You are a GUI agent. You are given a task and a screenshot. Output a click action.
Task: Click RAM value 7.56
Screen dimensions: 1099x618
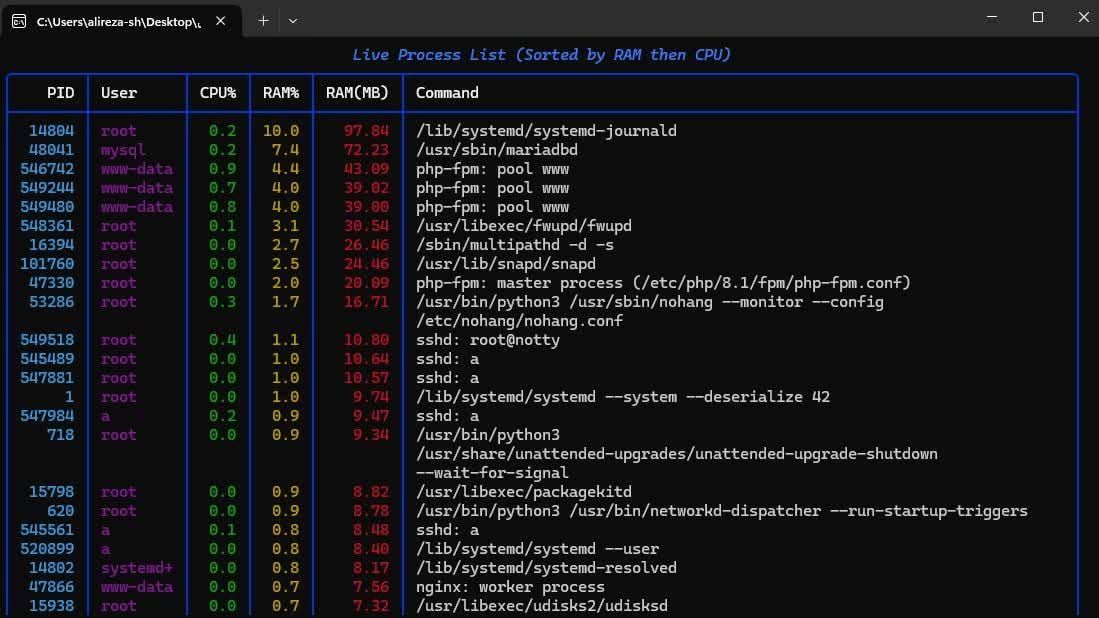point(370,586)
